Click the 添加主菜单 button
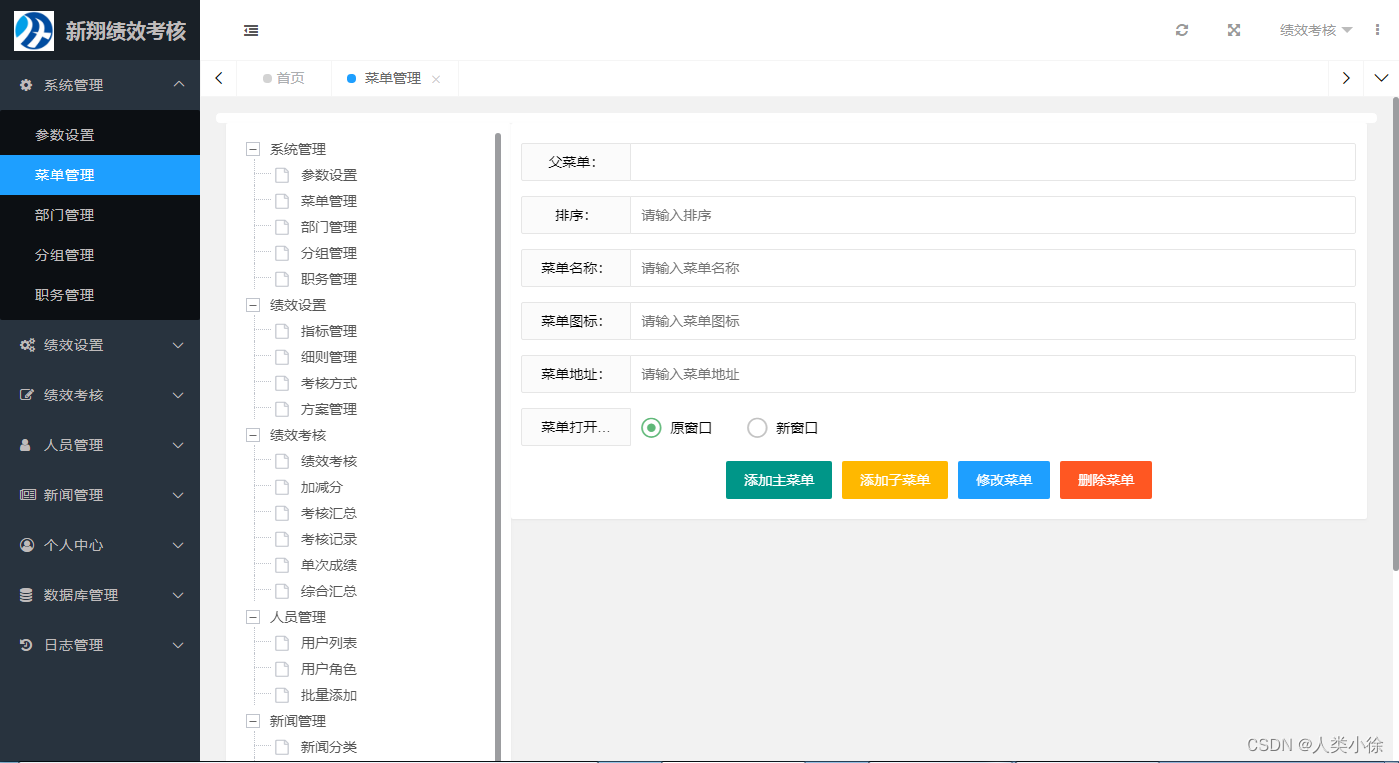1399x763 pixels. coord(779,480)
